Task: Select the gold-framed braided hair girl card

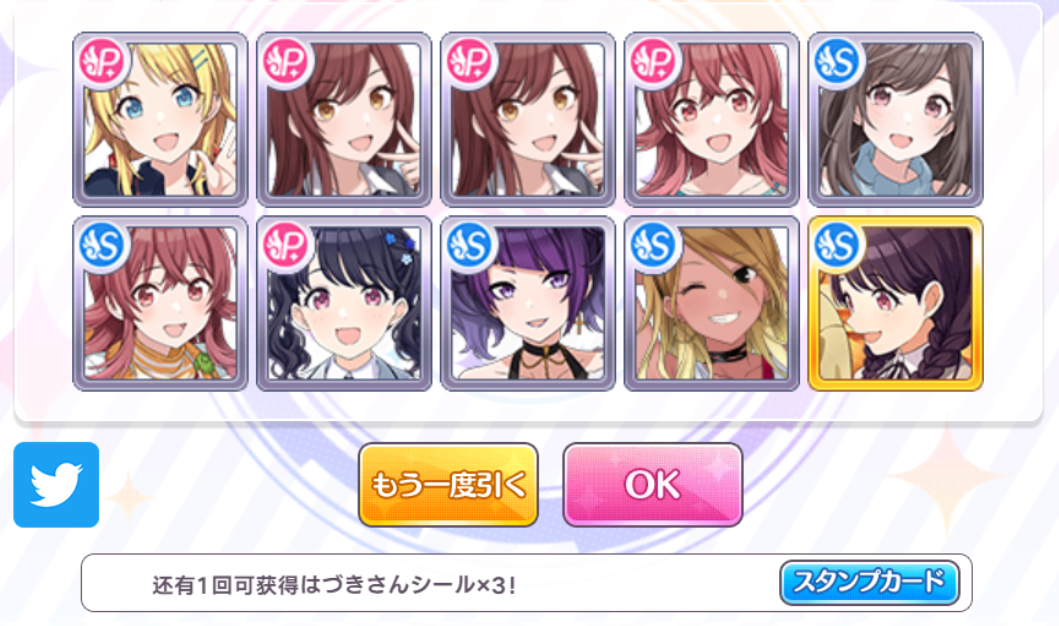Action: pyautogui.click(x=896, y=303)
